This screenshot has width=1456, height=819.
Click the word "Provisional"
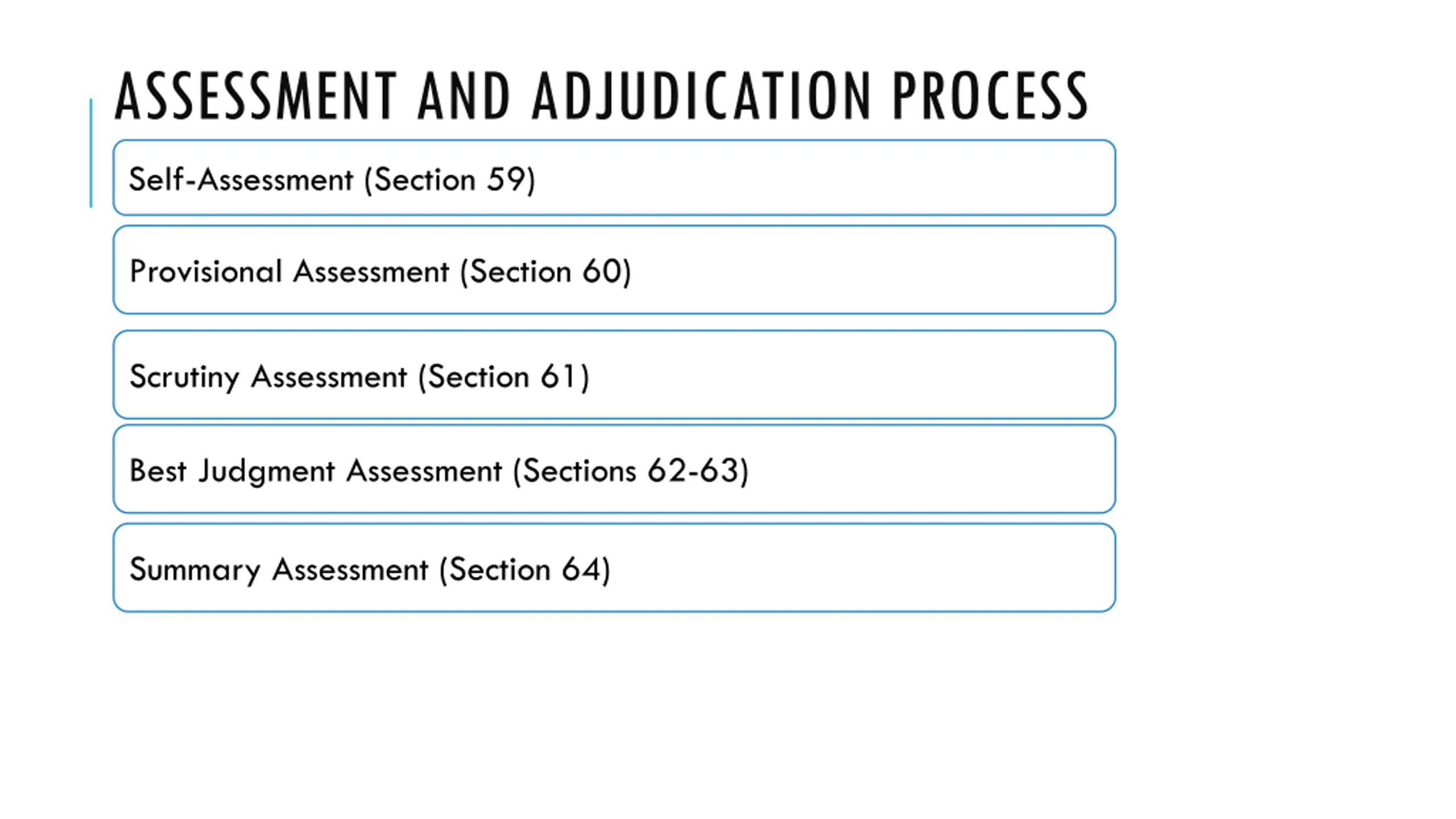[x=206, y=271]
